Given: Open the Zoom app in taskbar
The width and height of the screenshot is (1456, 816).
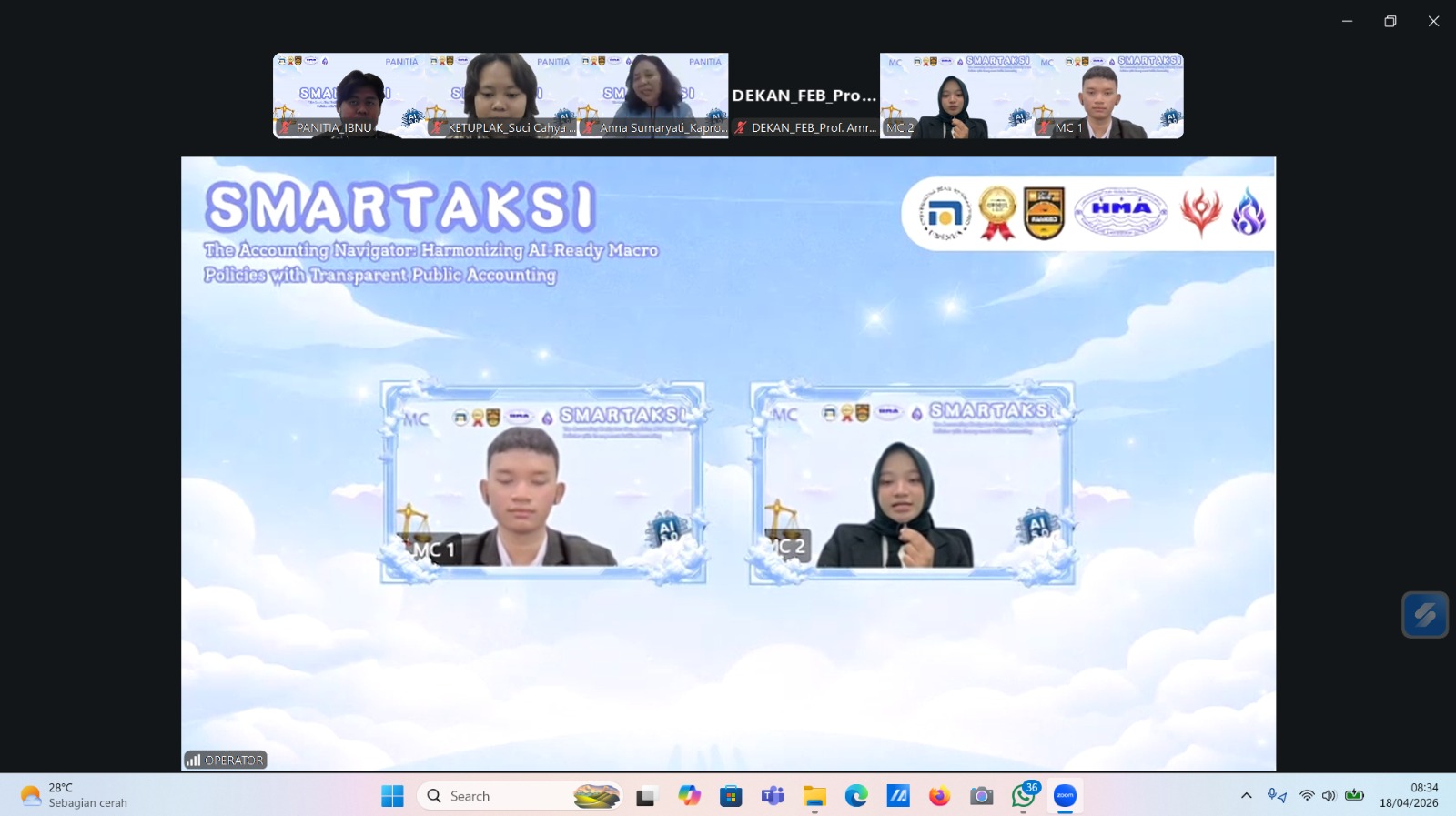Looking at the screenshot, I should tap(1065, 796).
